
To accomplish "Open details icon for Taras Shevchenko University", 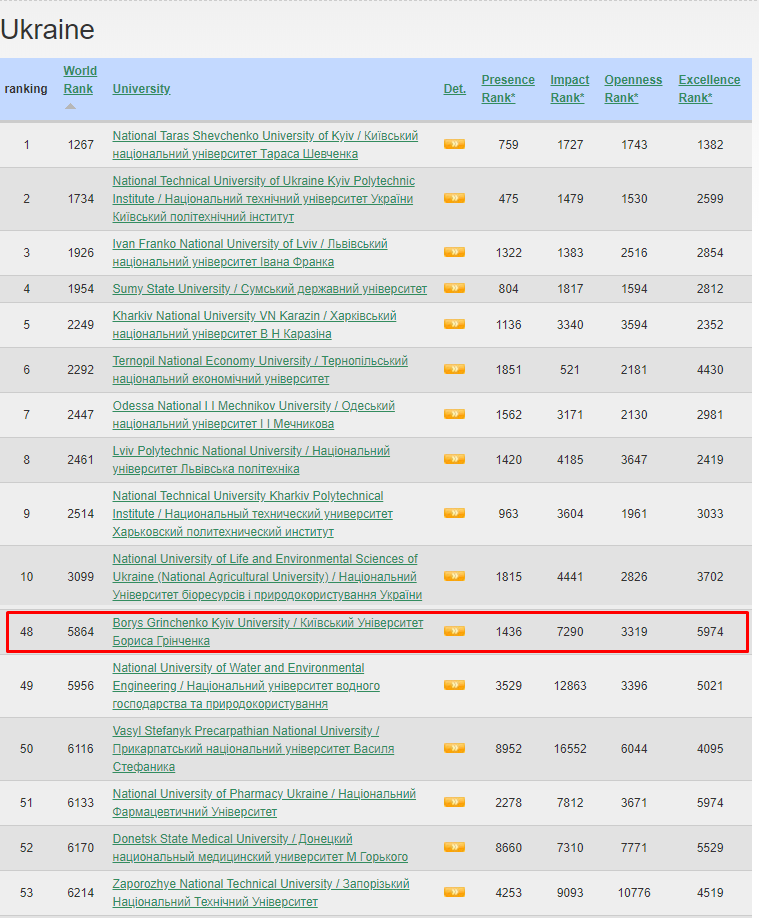I will click(454, 145).
